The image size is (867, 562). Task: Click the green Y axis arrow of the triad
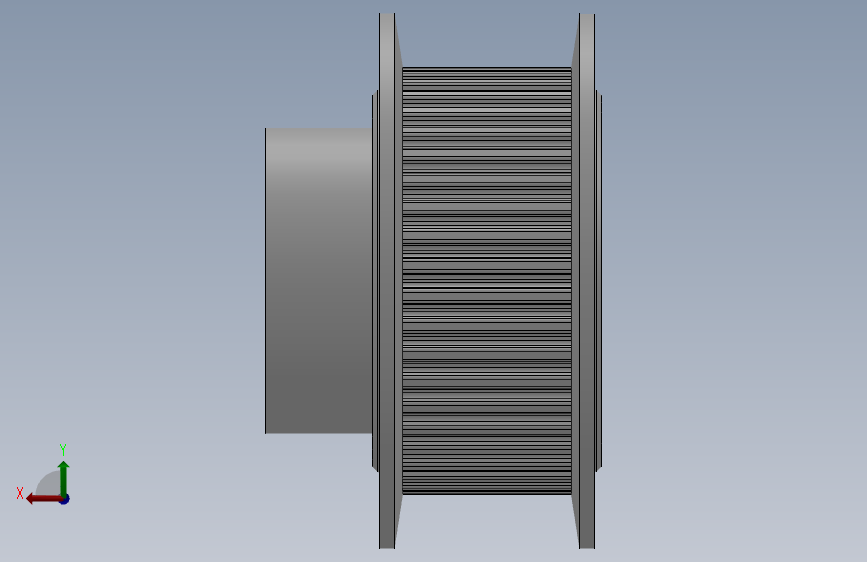tap(64, 478)
